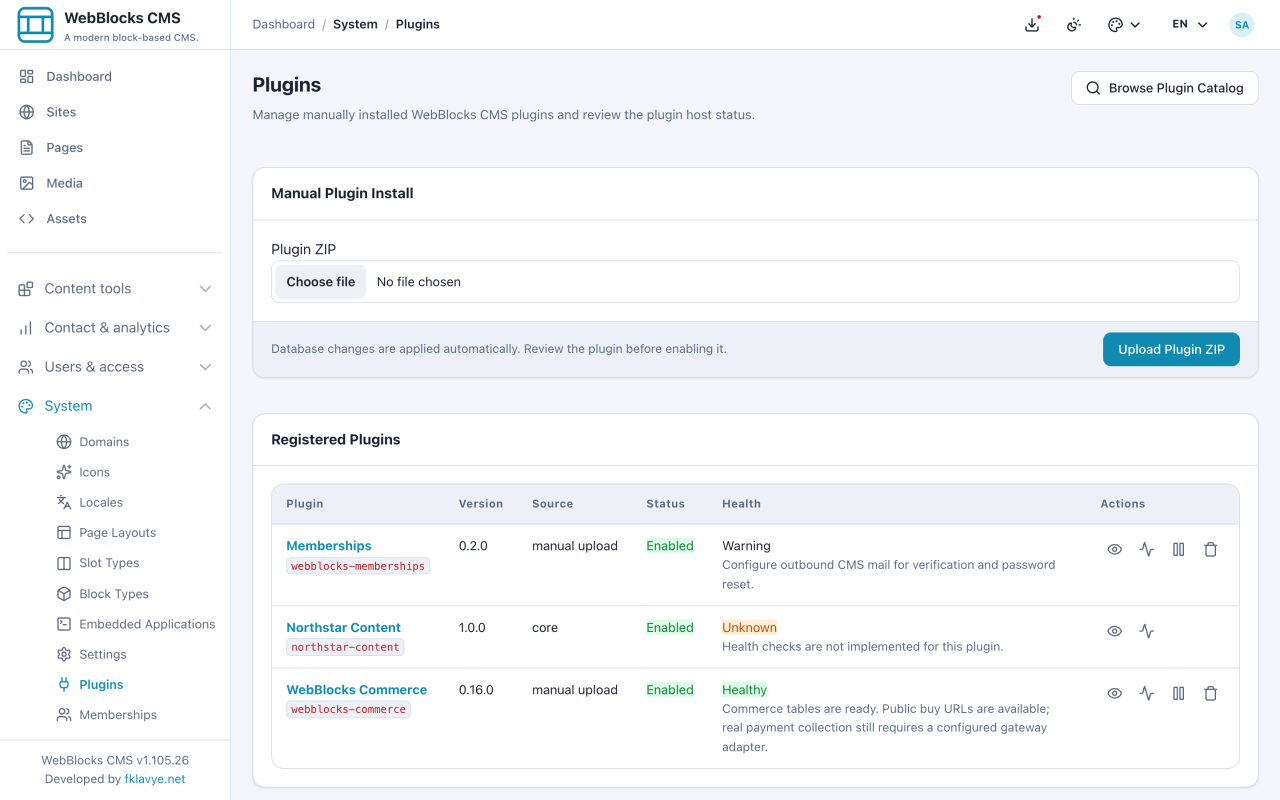Open the EN language dropdown

pyautogui.click(x=1190, y=24)
